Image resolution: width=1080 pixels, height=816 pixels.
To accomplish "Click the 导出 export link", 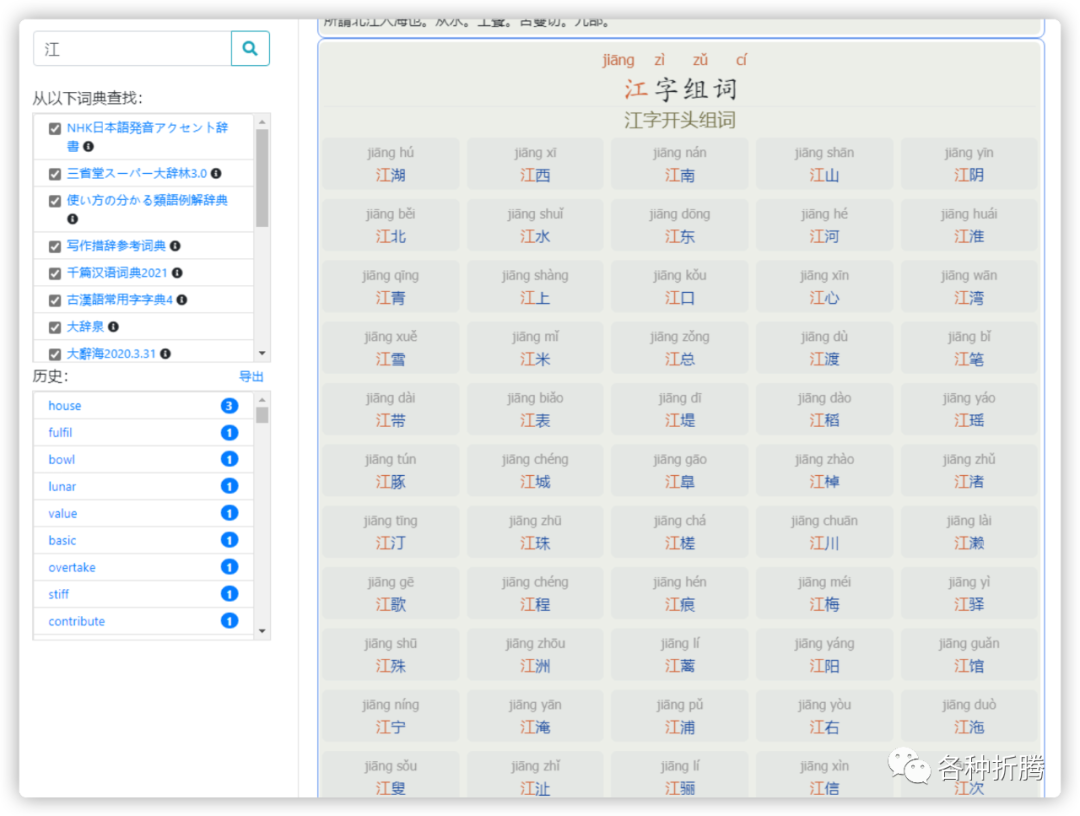I will click(251, 377).
